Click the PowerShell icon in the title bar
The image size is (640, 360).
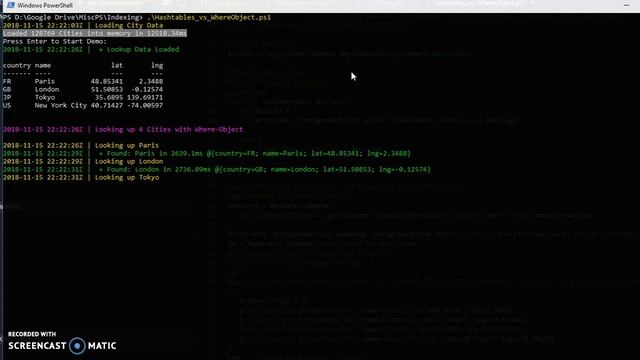pos(11,5)
